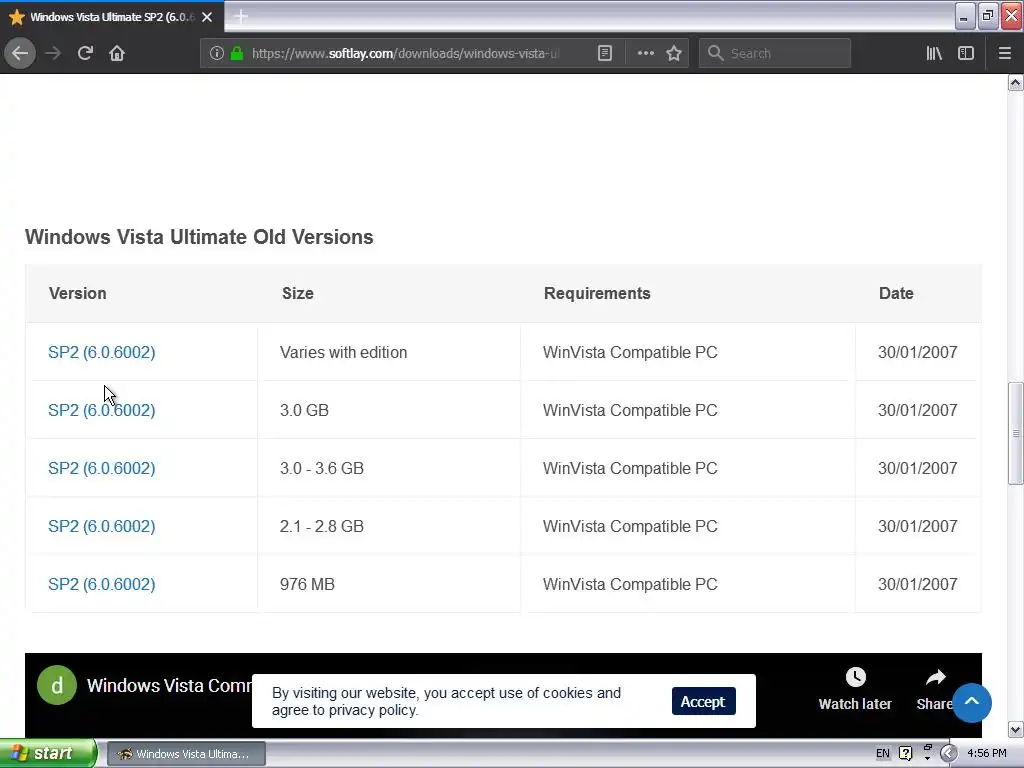Click the scrollbar up arrow

coord(1016,82)
